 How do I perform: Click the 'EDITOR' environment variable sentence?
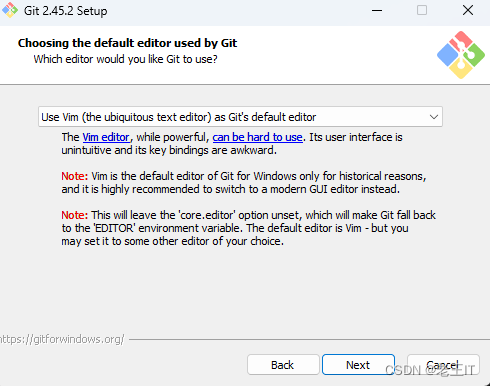(x=235, y=228)
